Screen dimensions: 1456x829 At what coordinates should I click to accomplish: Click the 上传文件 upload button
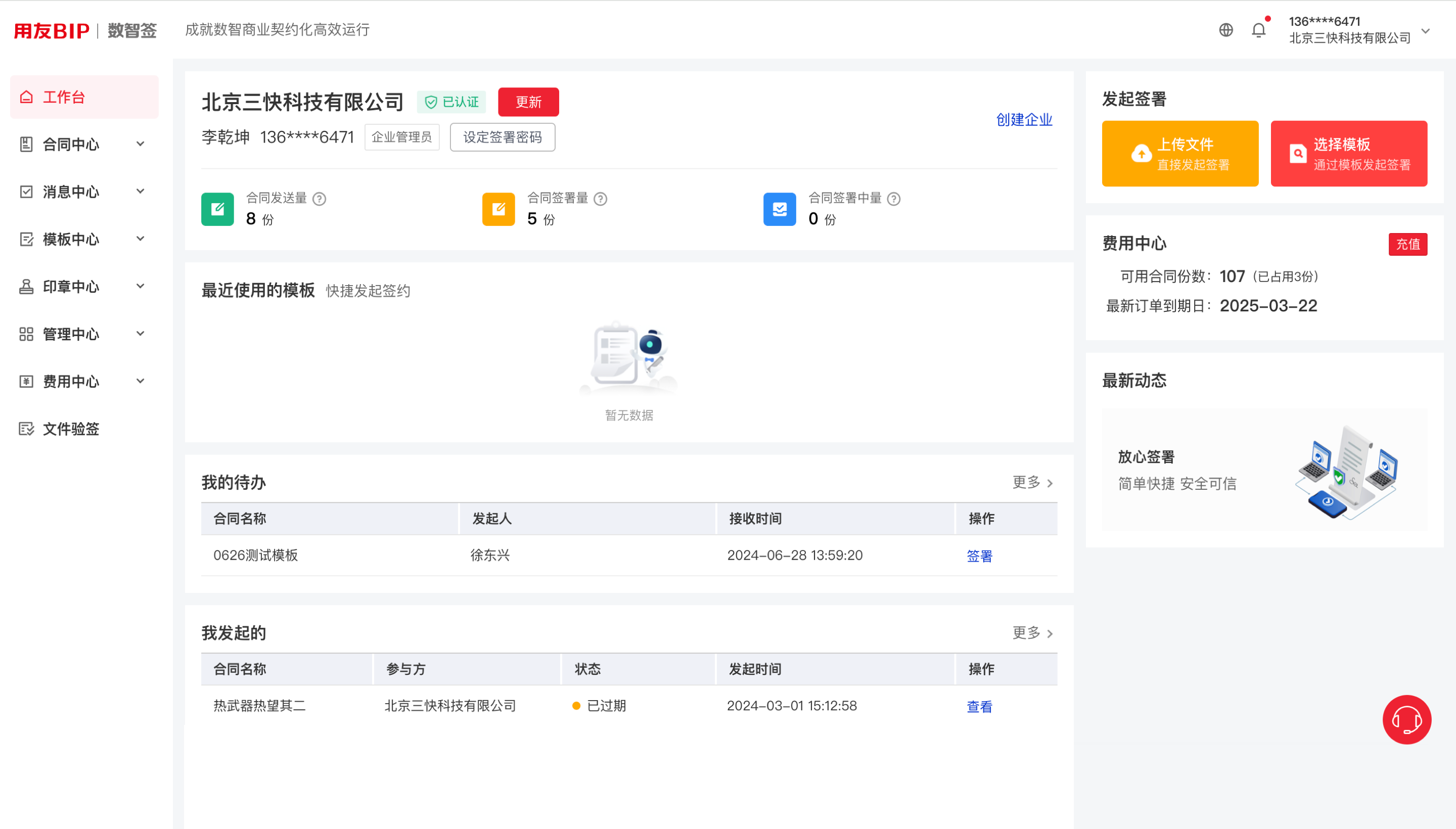click(1180, 153)
